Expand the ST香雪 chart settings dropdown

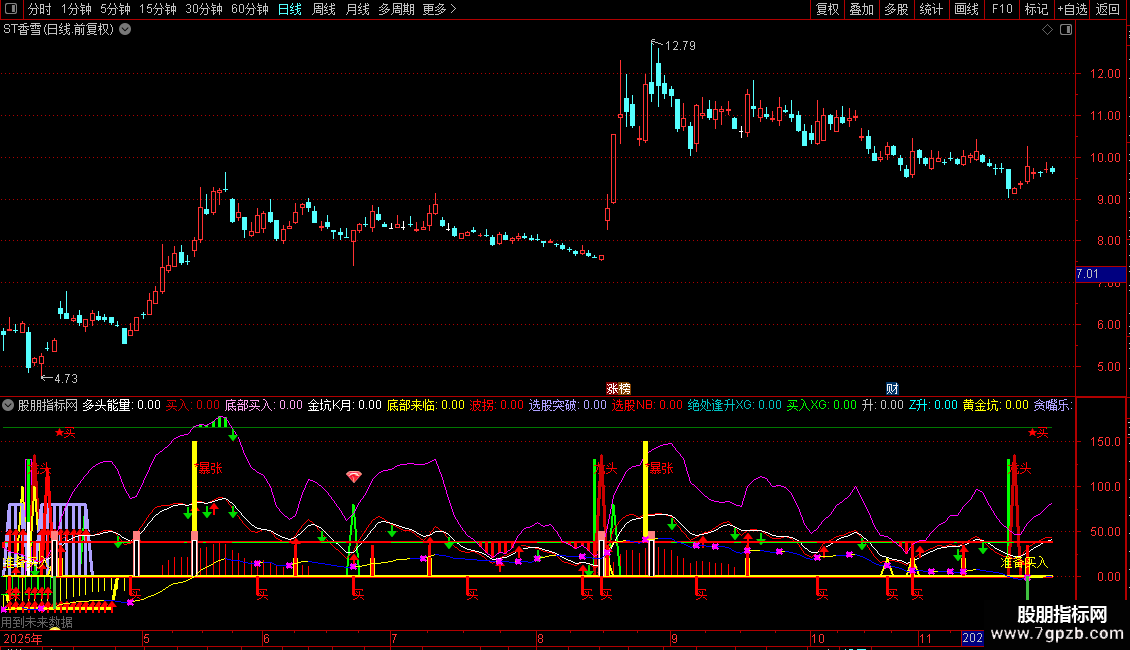tap(125, 29)
